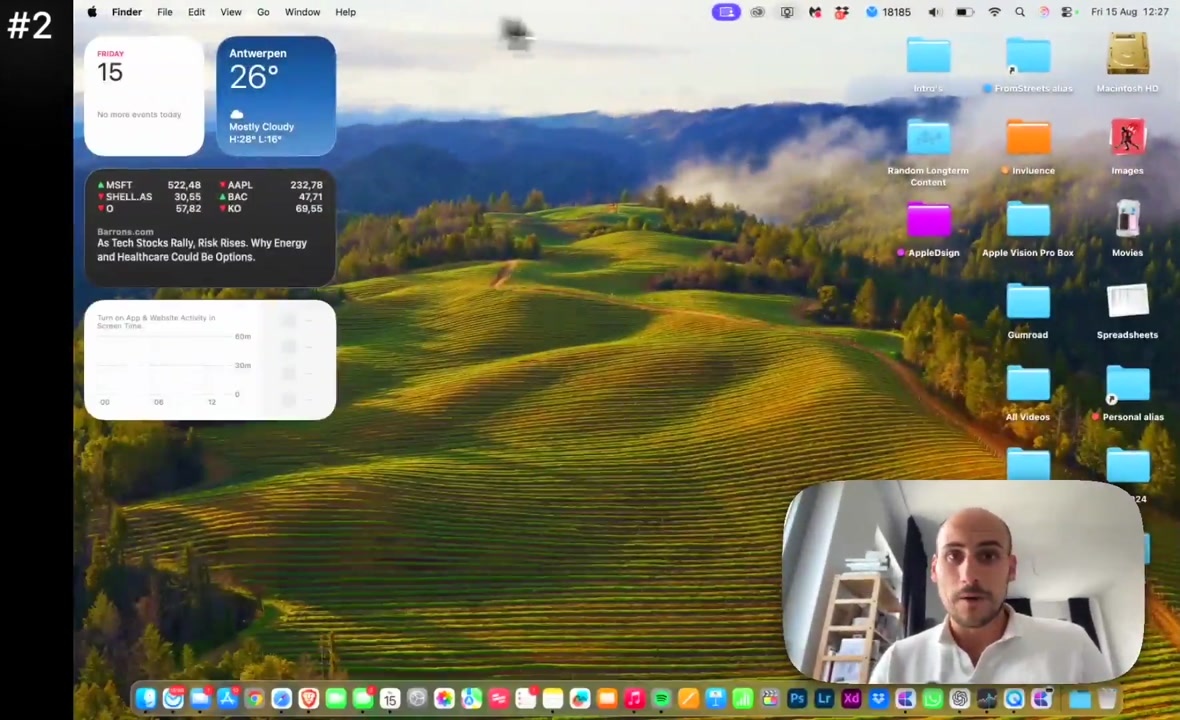Open the Barrons.com tech stocks headline
The width and height of the screenshot is (1180, 720).
tap(202, 250)
